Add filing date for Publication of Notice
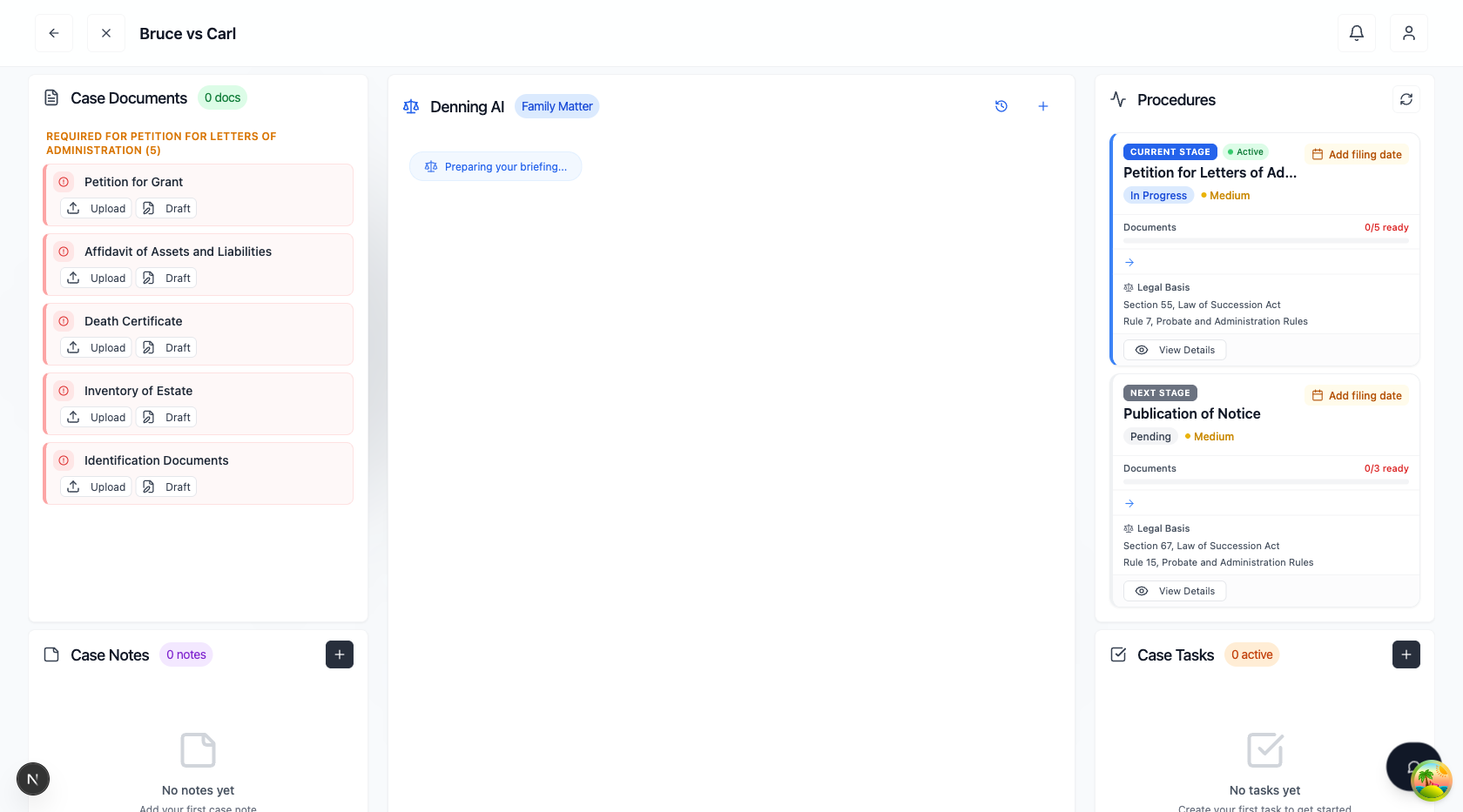1463x812 pixels. click(1356, 395)
